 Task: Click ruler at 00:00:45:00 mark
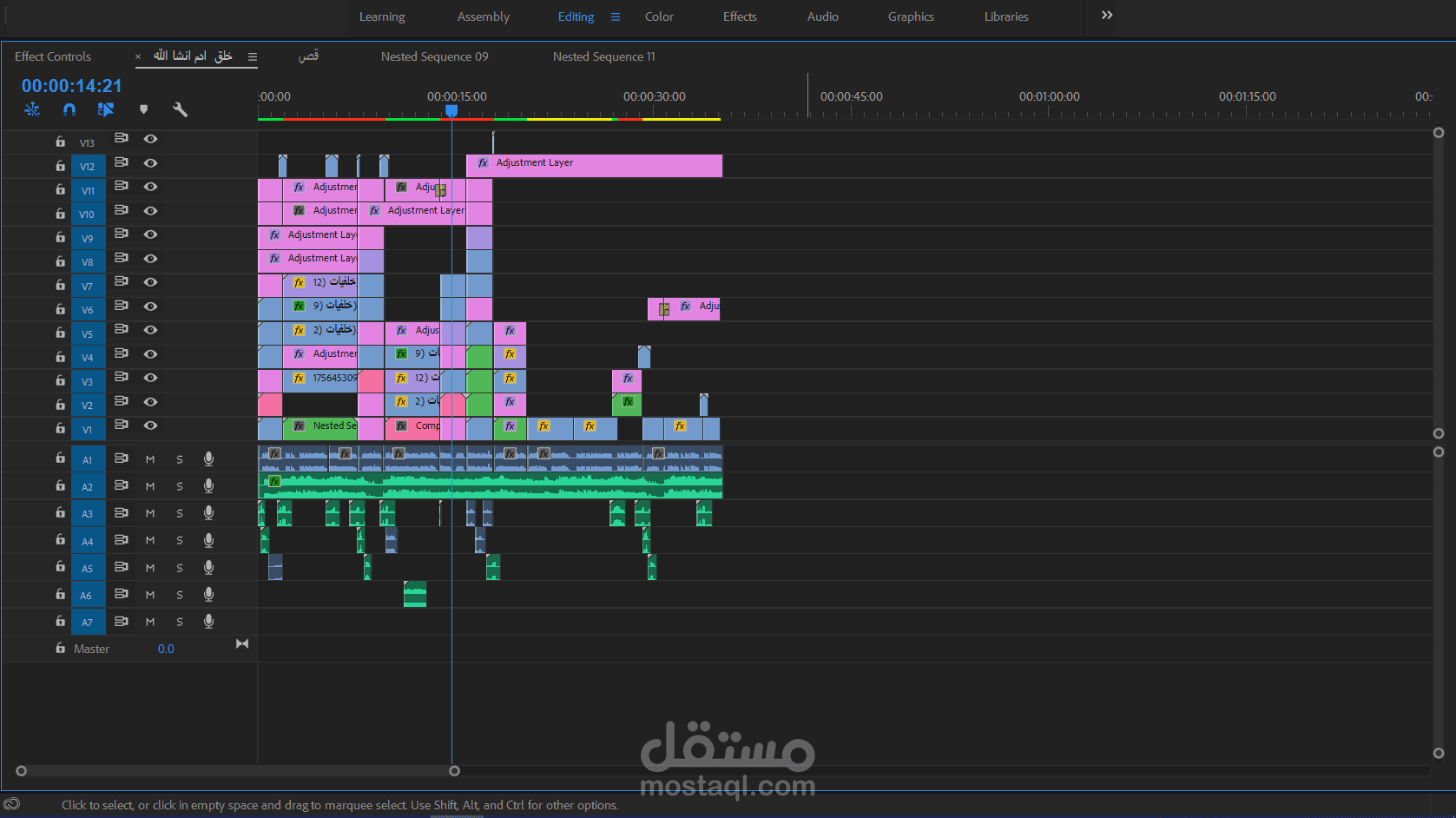tap(851, 96)
